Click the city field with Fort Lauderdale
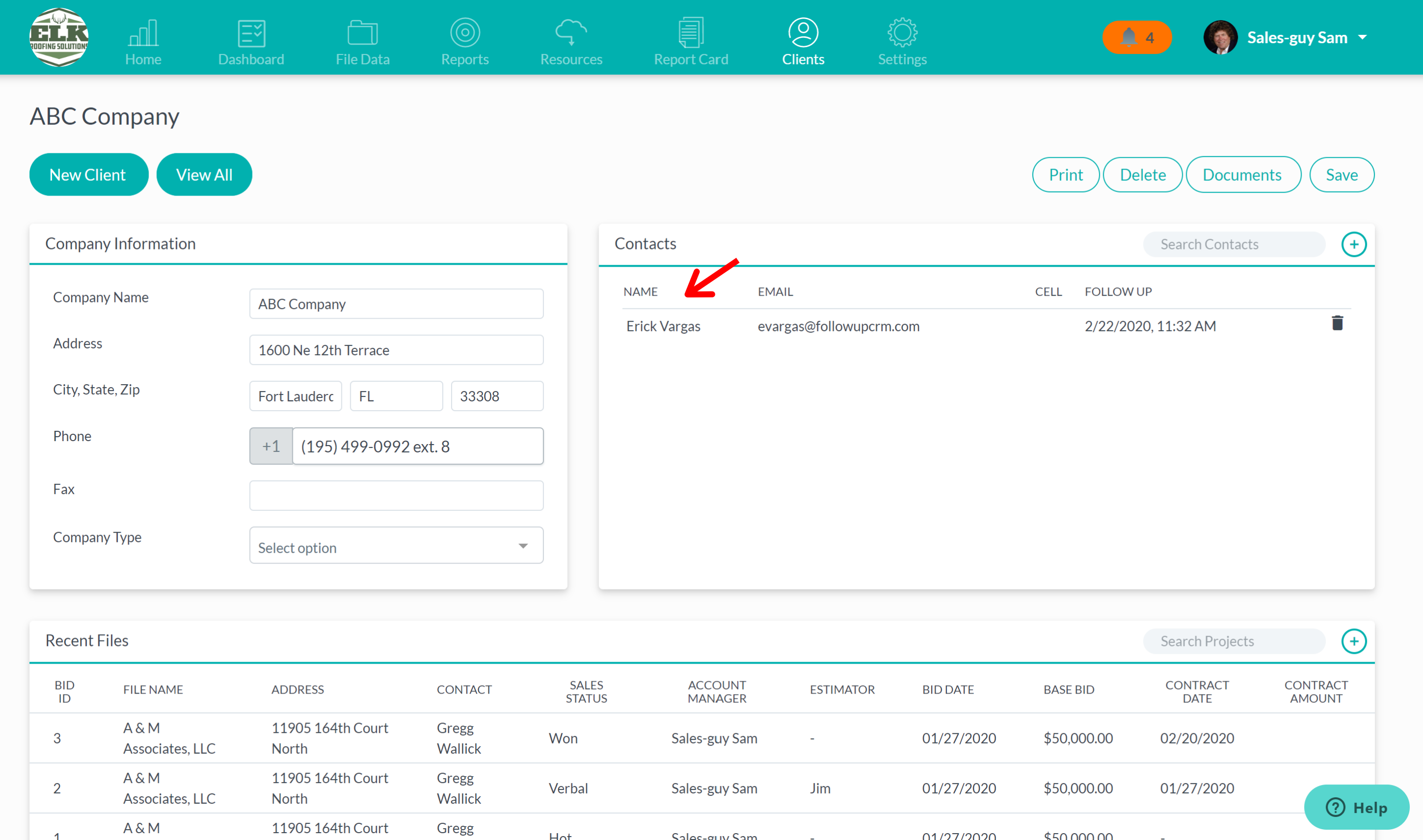Screen dimensions: 1423x840 click(x=295, y=396)
